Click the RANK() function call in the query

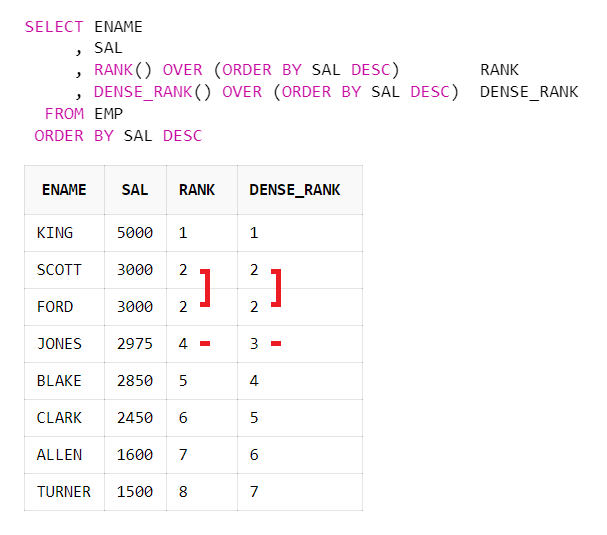click(123, 70)
